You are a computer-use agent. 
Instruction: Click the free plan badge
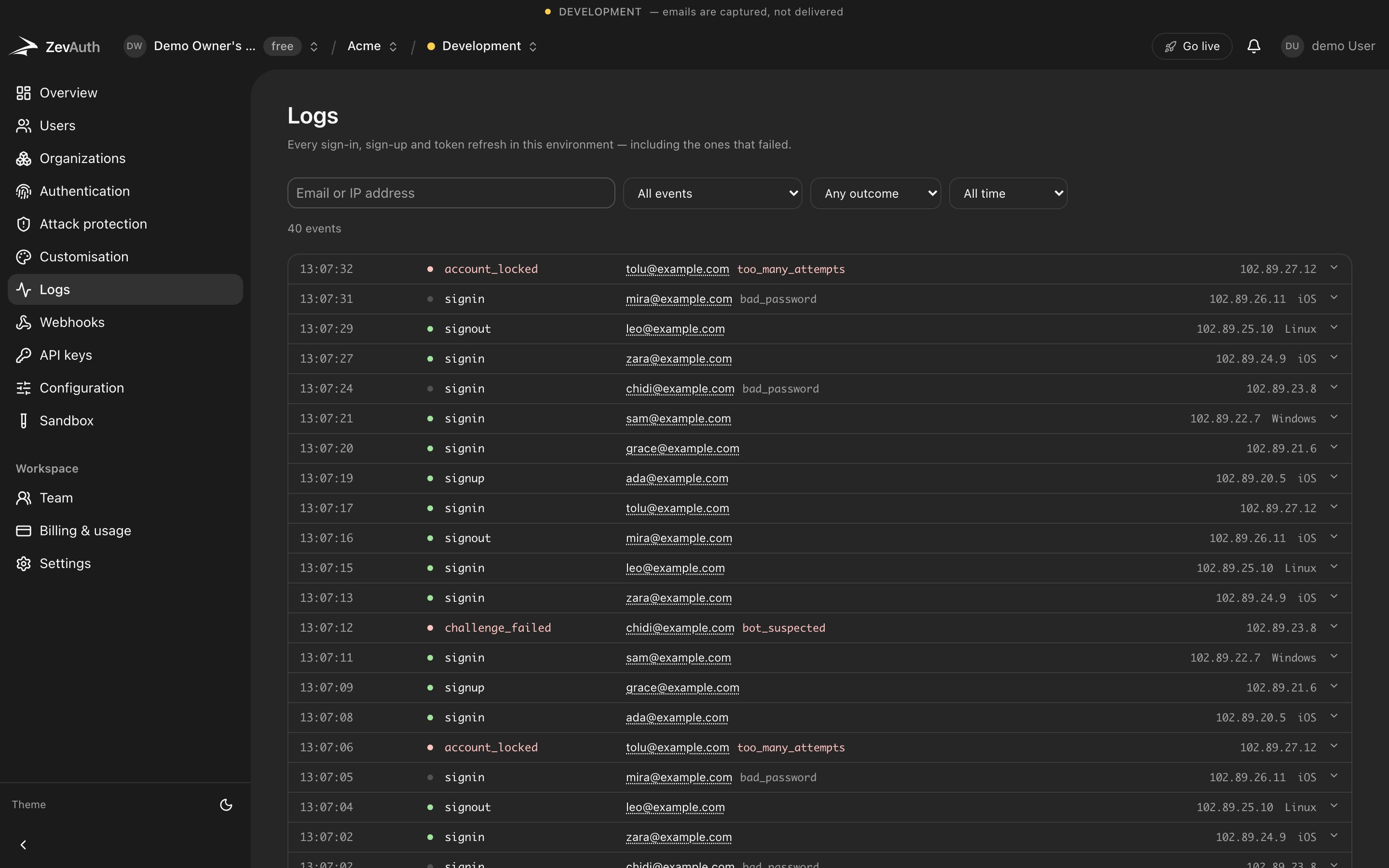283,46
